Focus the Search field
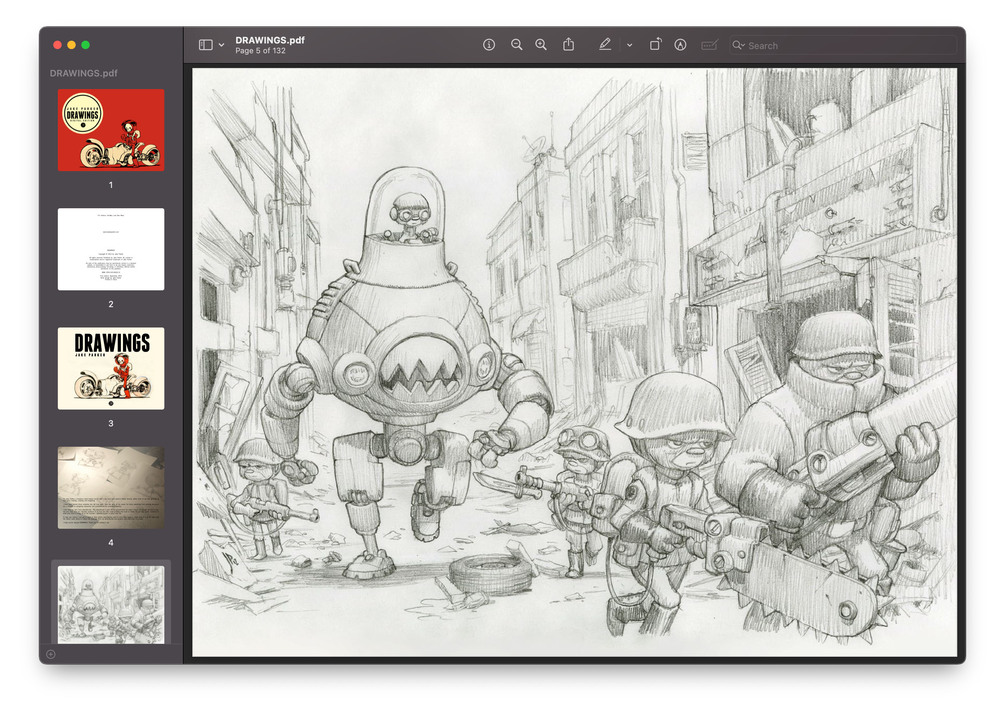Image resolution: width=1005 pixels, height=716 pixels. tap(843, 46)
